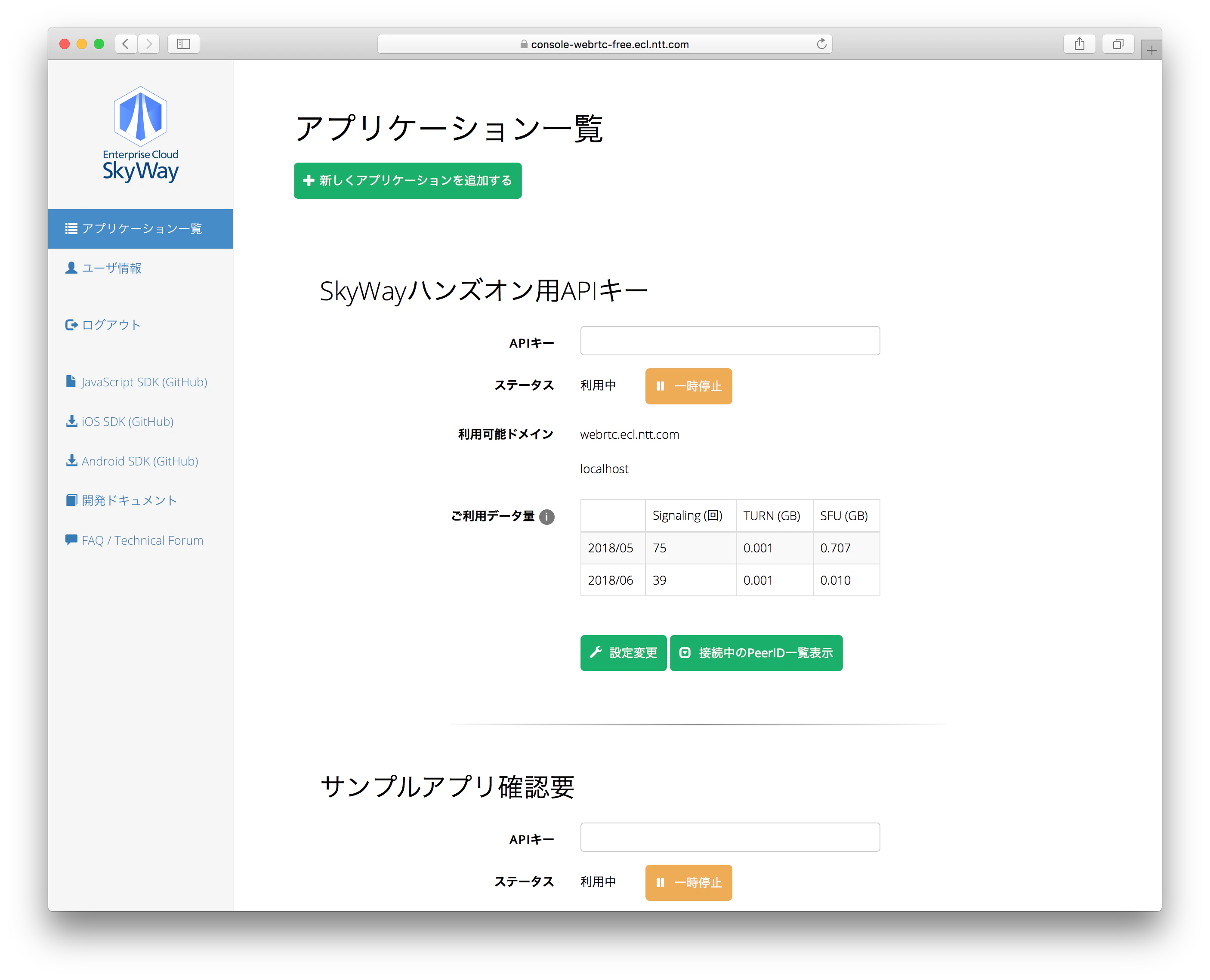The width and height of the screenshot is (1210, 980).
Task: Click the Signaling (回) column header
Action: 690,515
